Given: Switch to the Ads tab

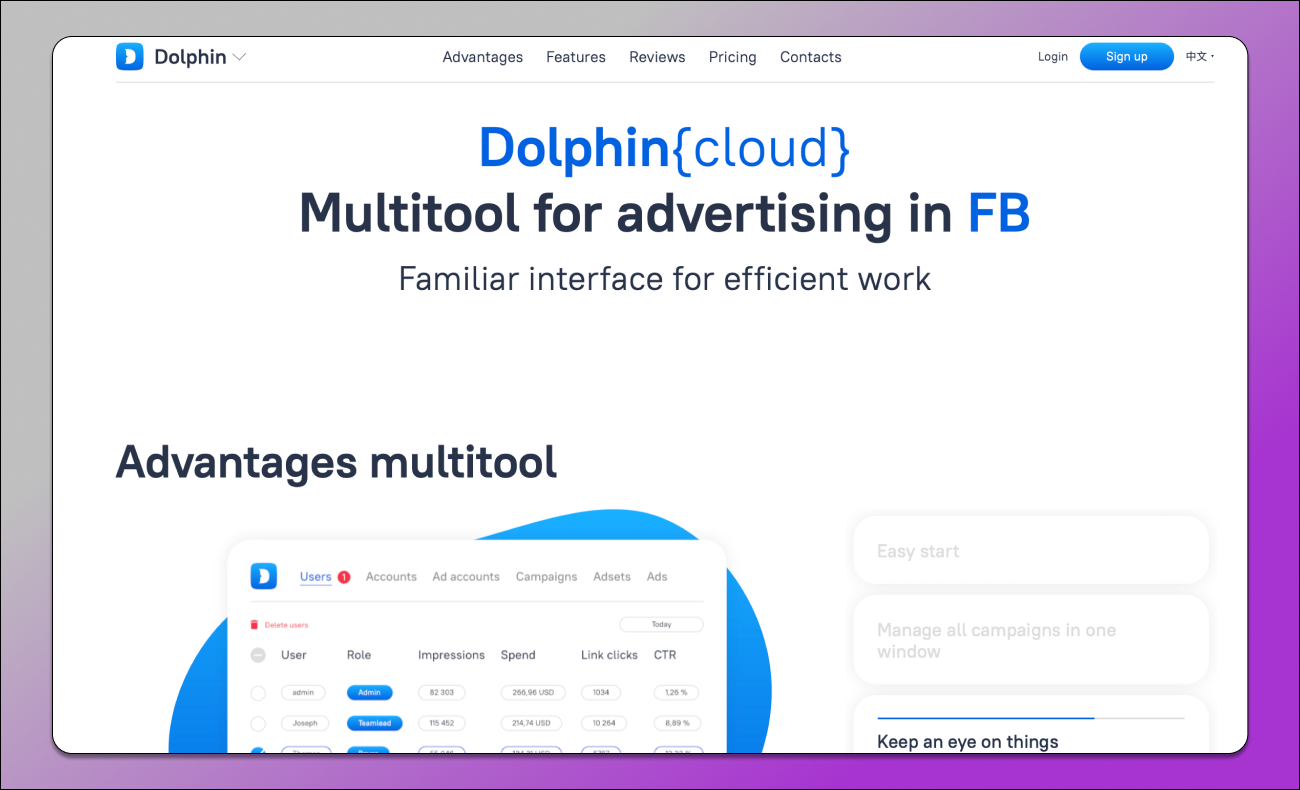Looking at the screenshot, I should click(x=657, y=577).
